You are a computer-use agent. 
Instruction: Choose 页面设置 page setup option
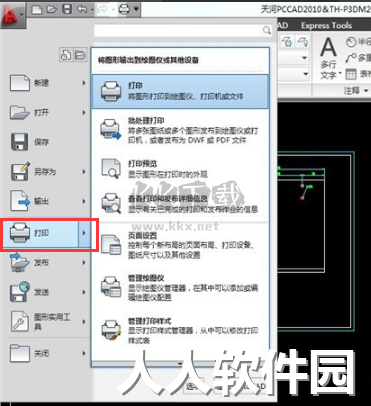tap(180, 245)
